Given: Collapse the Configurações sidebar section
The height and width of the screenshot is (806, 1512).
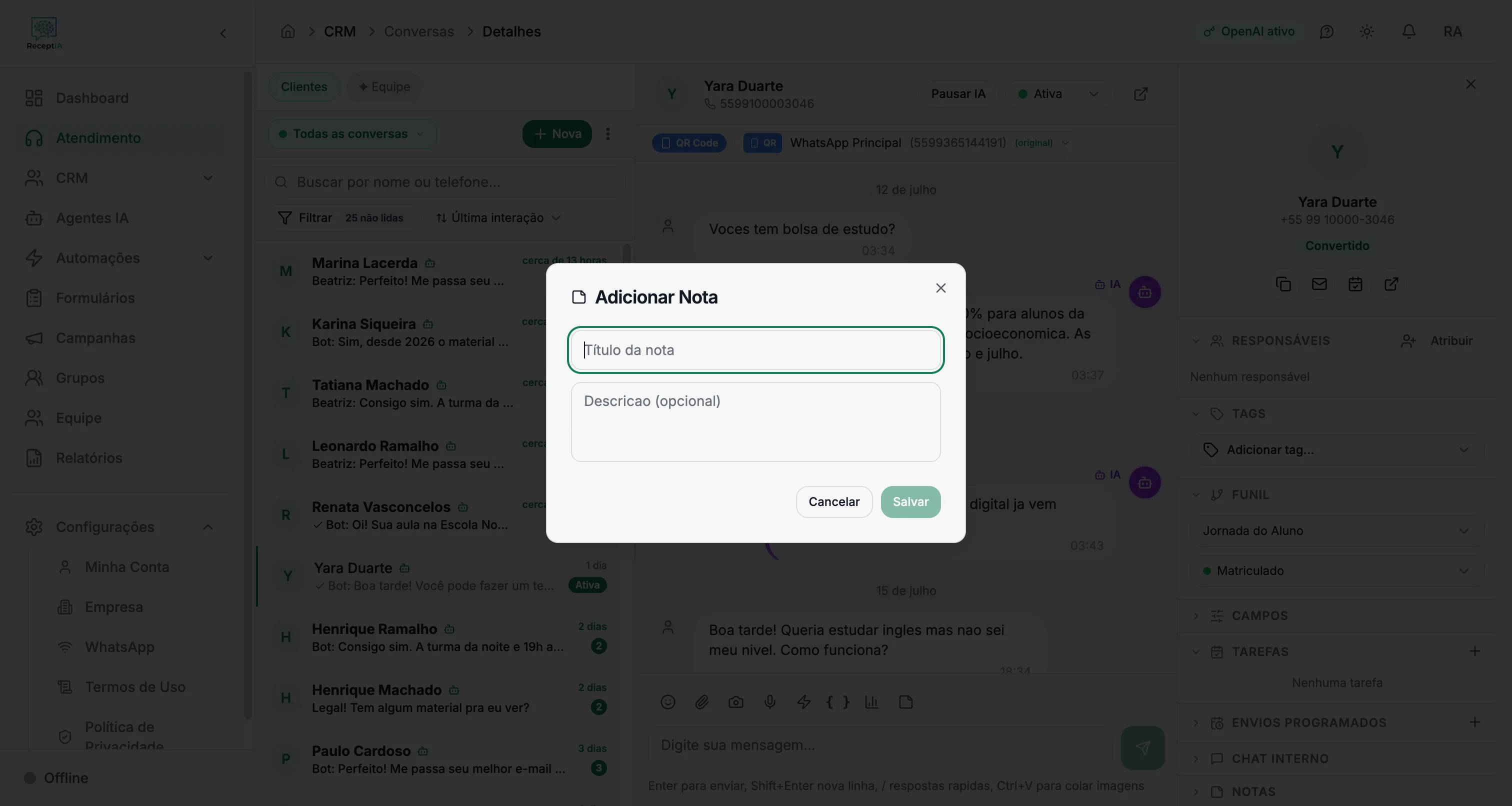Looking at the screenshot, I should click(119, 527).
